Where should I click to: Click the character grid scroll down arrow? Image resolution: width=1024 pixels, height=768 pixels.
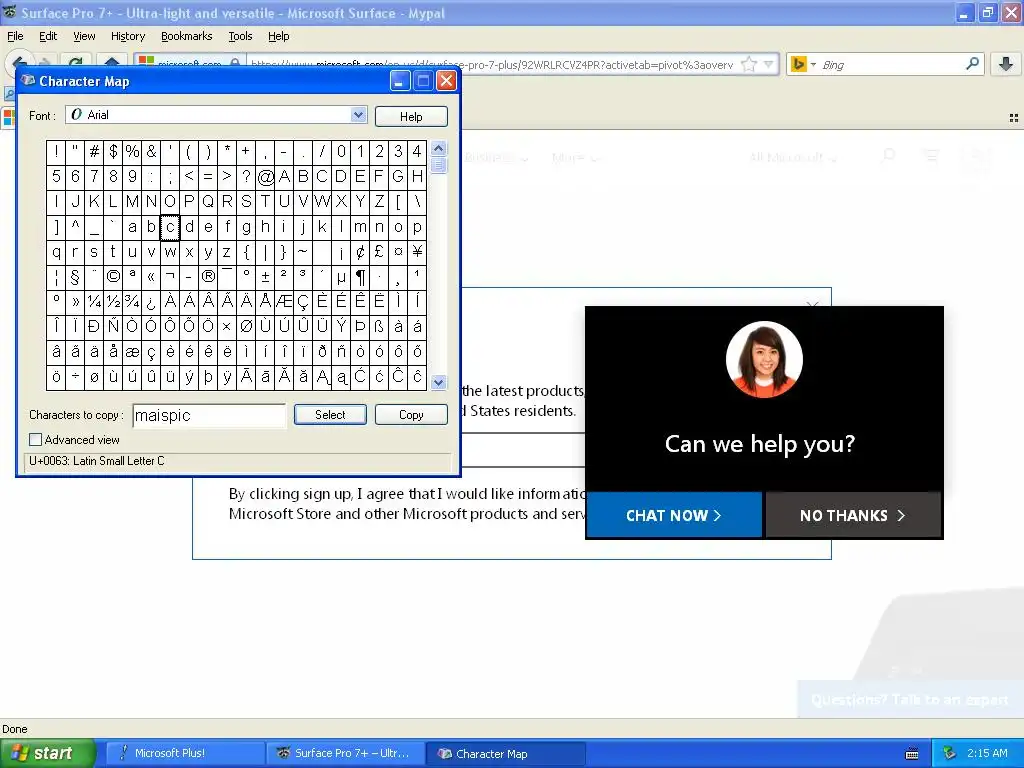click(439, 383)
